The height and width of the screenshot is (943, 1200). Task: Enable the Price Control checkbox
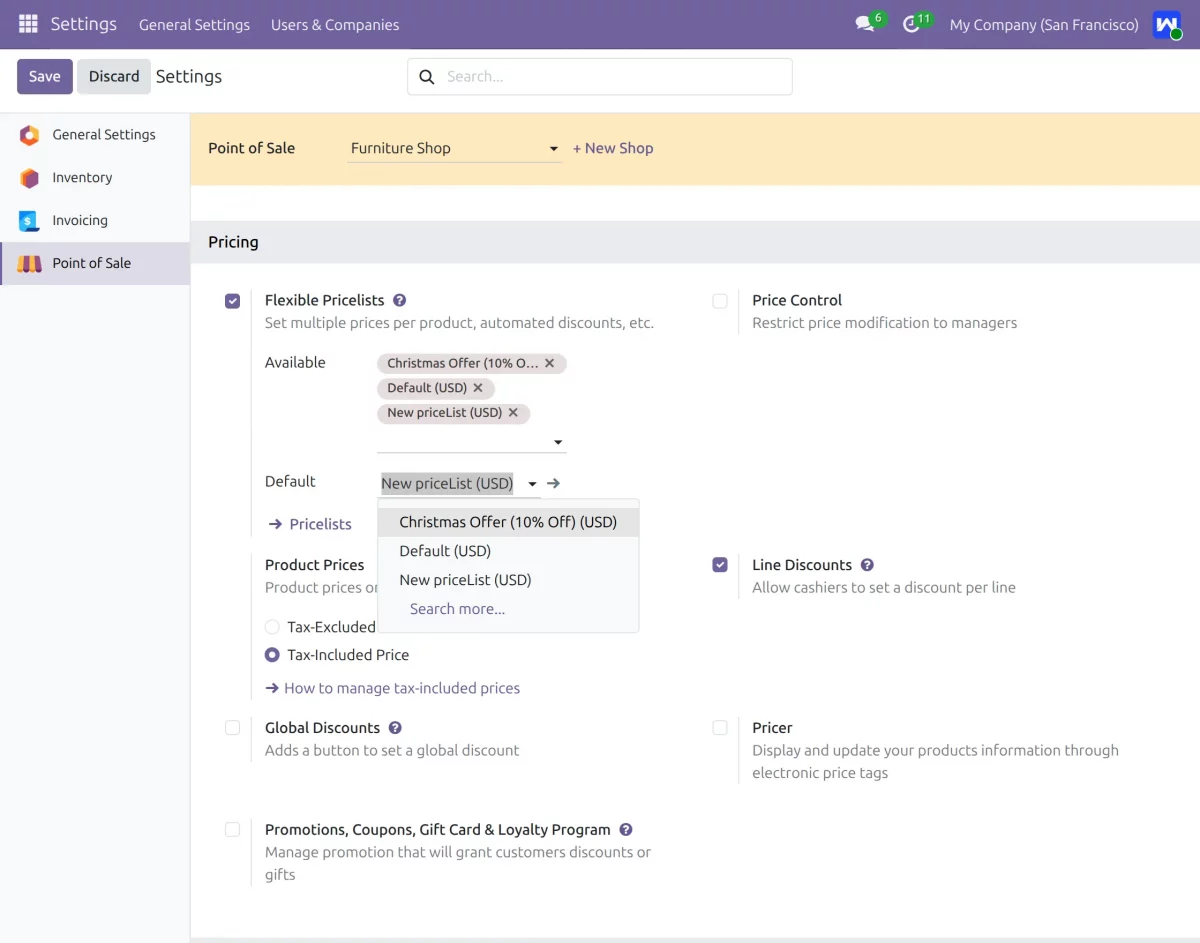point(720,301)
